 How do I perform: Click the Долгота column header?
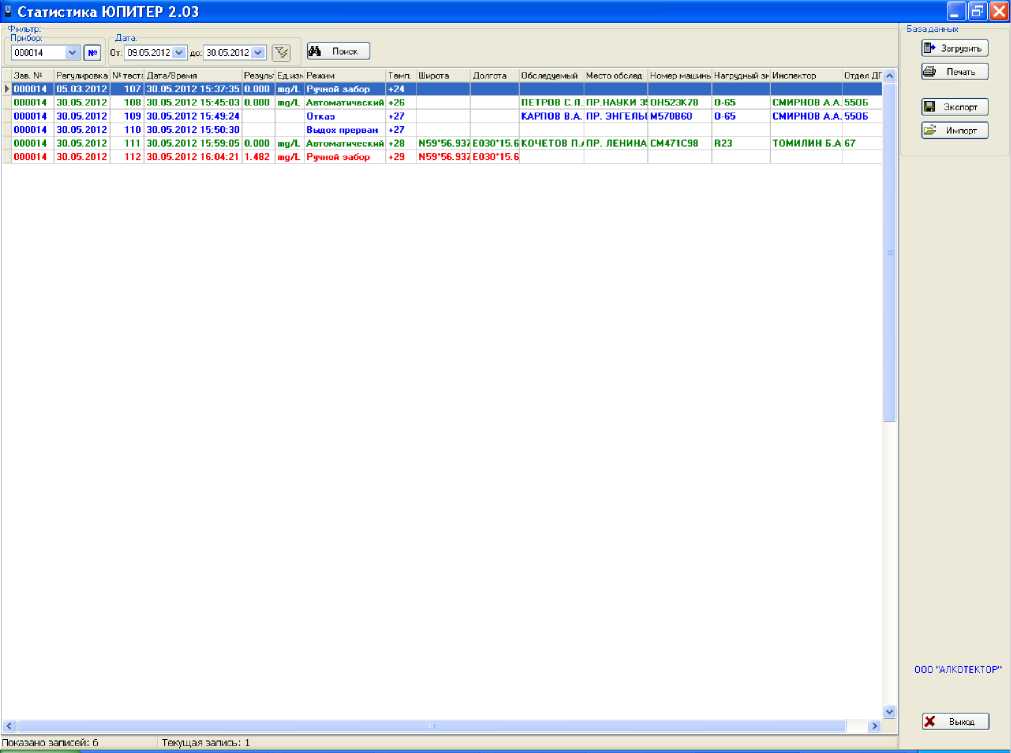tap(495, 75)
